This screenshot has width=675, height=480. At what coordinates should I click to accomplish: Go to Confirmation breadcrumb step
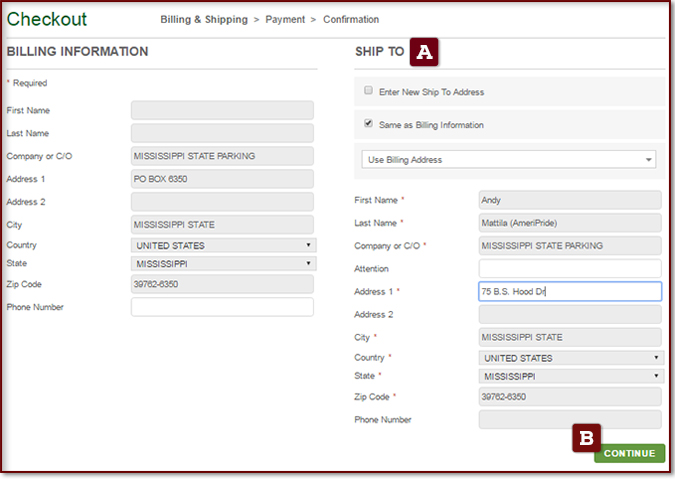[350, 19]
